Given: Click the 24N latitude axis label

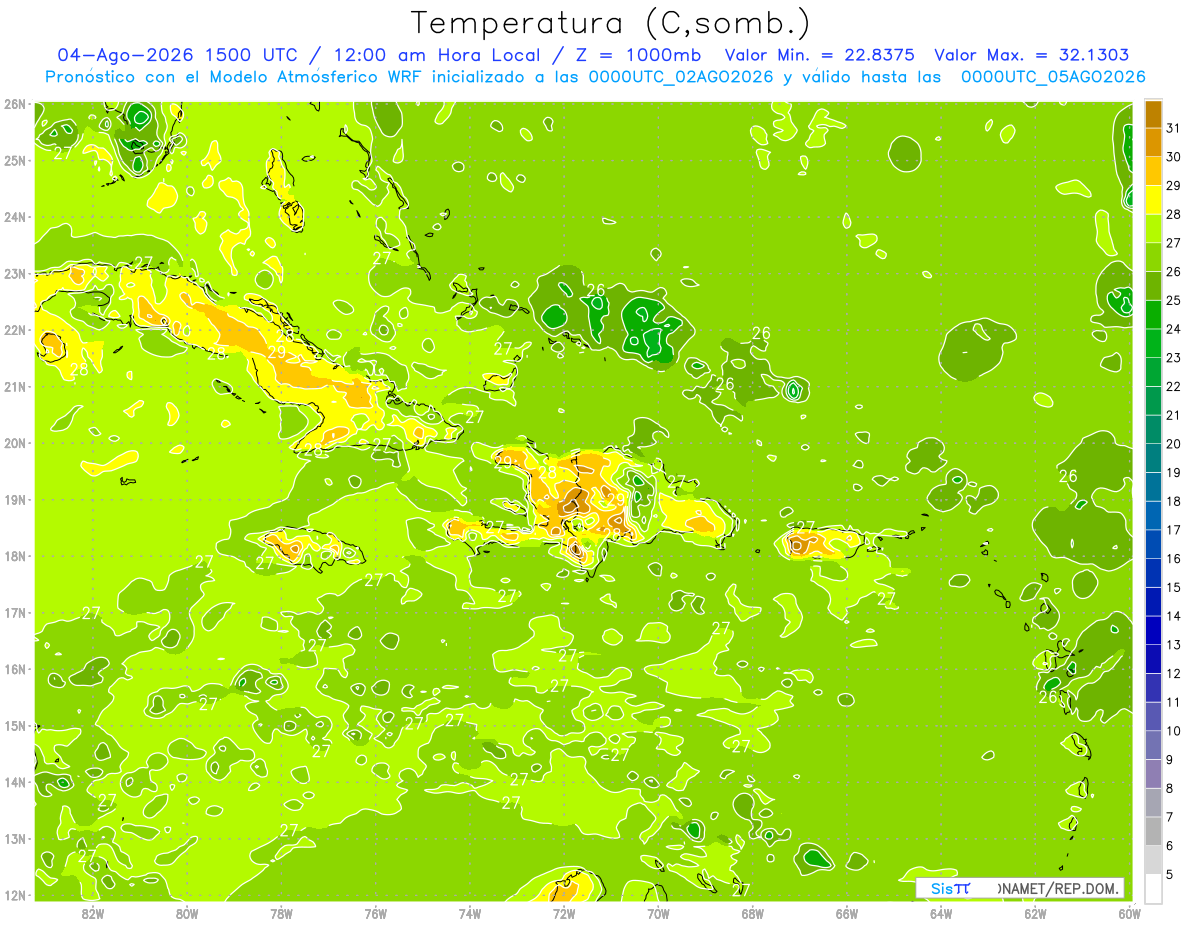Looking at the screenshot, I should pos(15,217).
